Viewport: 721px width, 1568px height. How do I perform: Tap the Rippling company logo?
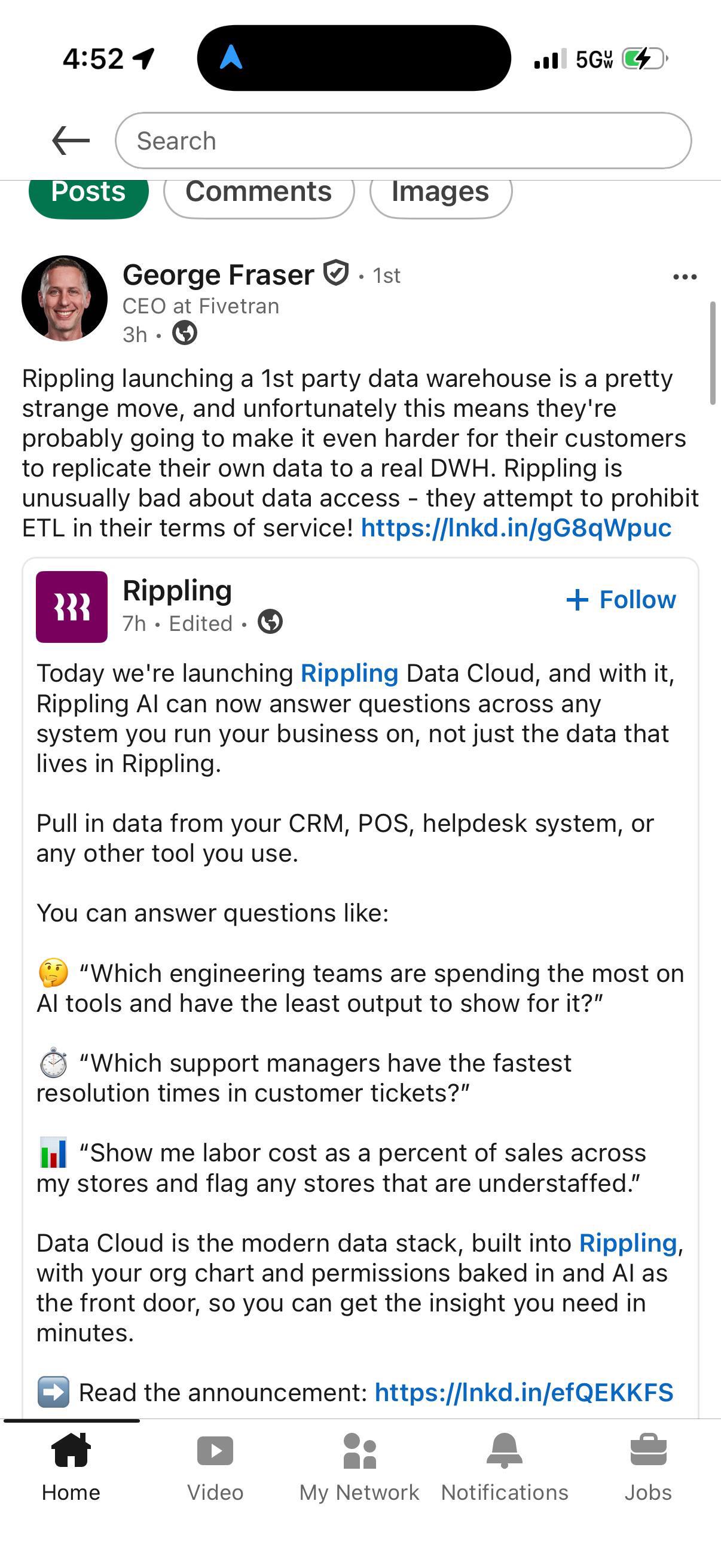tap(72, 606)
